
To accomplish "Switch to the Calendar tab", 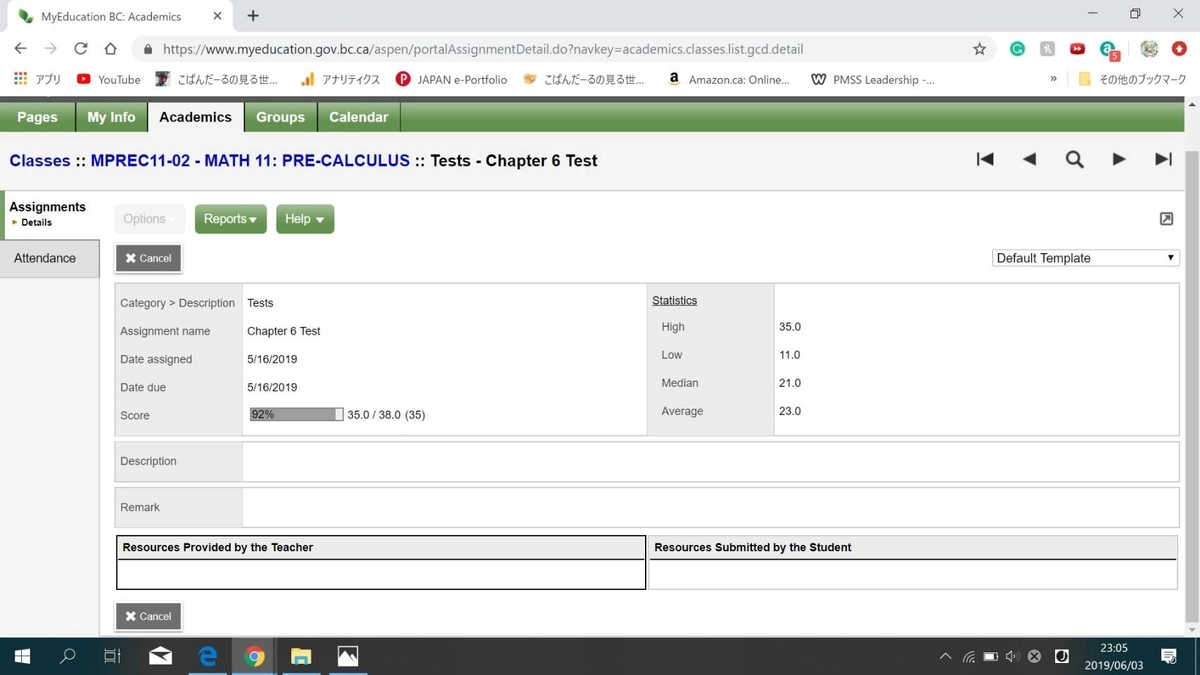I will (358, 117).
